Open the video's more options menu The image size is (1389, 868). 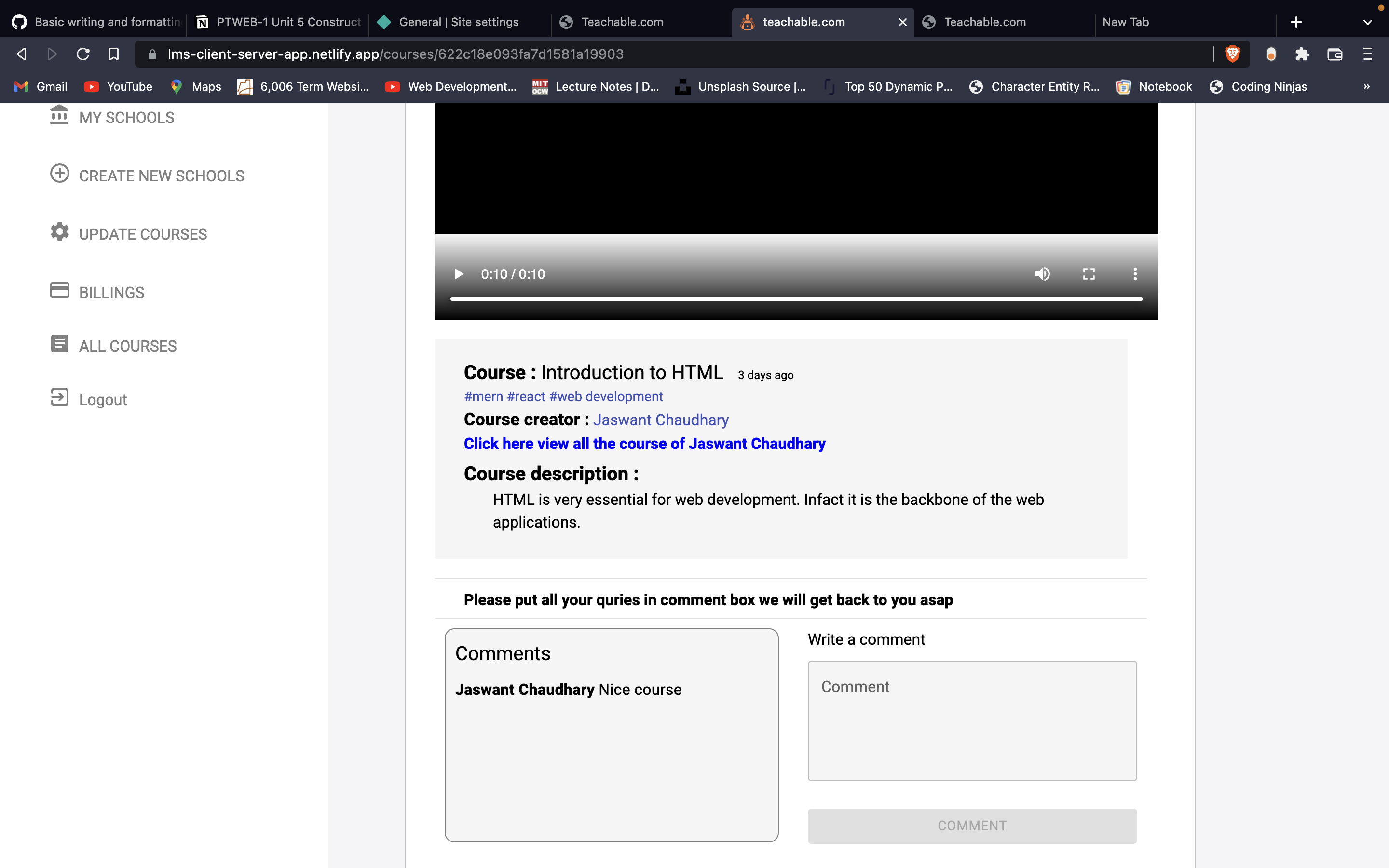1135,274
